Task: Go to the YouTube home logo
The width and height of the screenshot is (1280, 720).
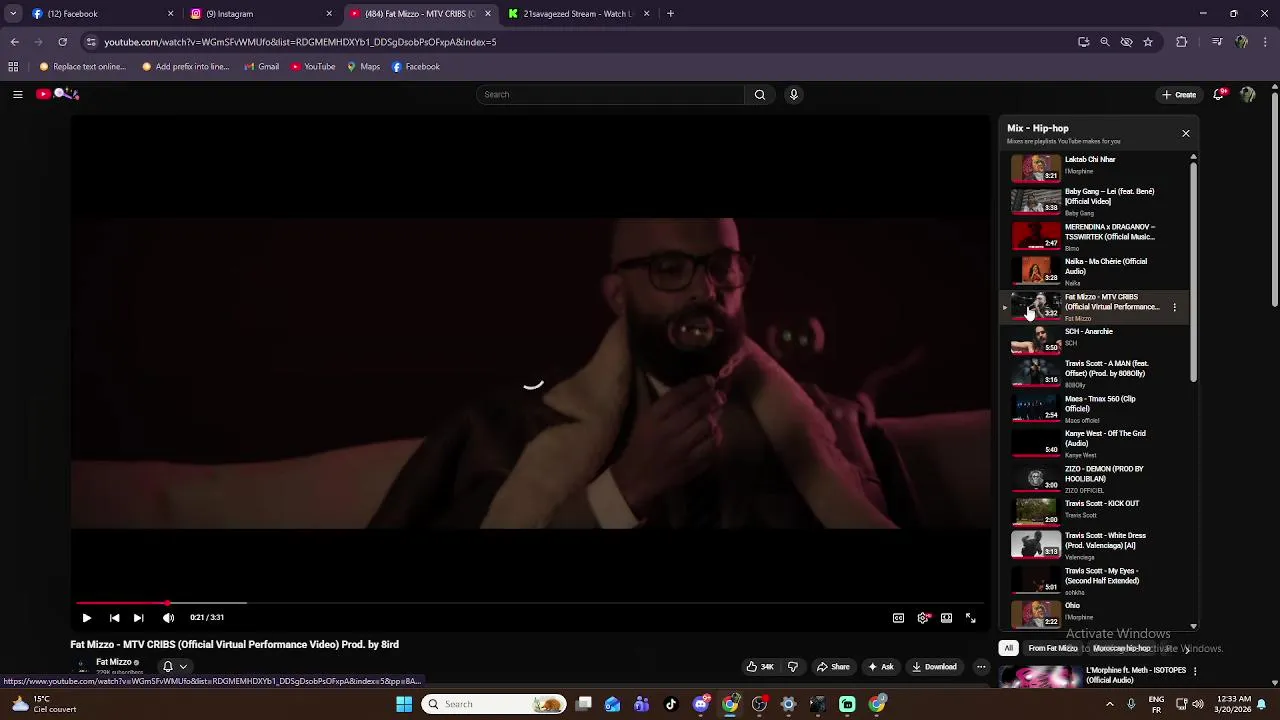Action: coord(57,94)
